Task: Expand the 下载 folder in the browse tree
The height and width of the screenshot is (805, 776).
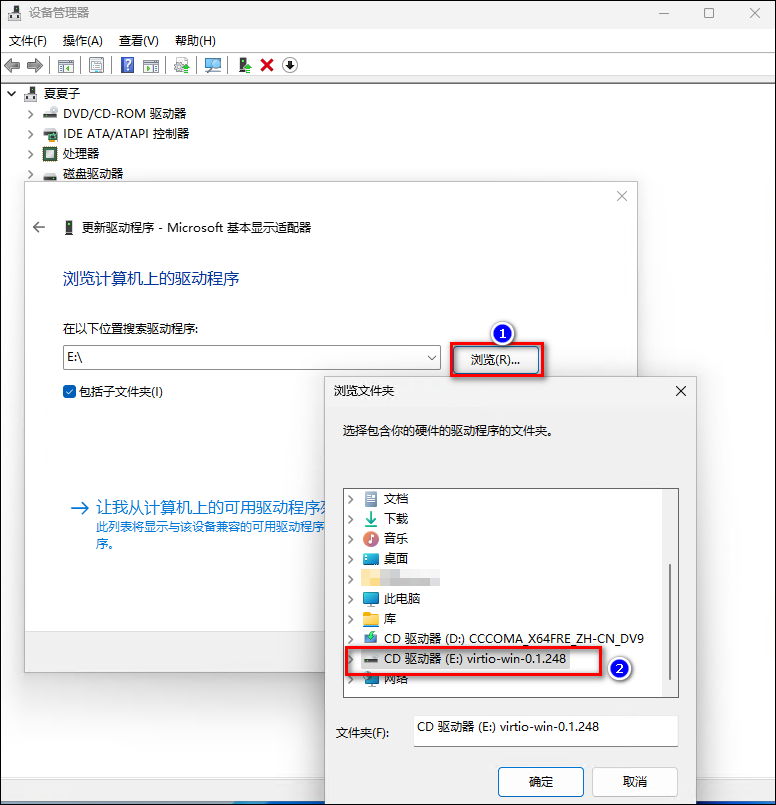Action: coord(351,519)
